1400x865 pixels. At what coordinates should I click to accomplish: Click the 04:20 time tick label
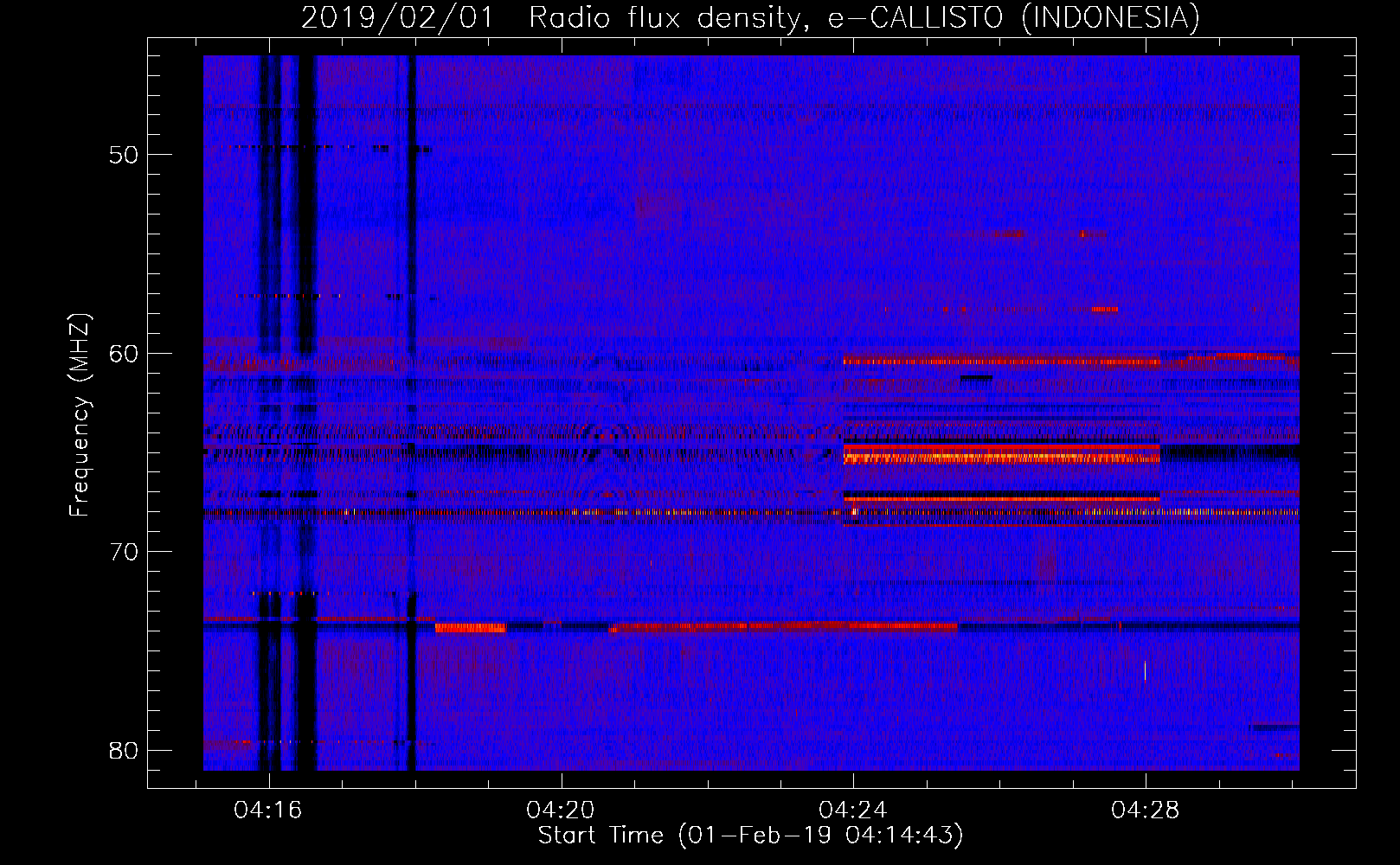tap(561, 810)
